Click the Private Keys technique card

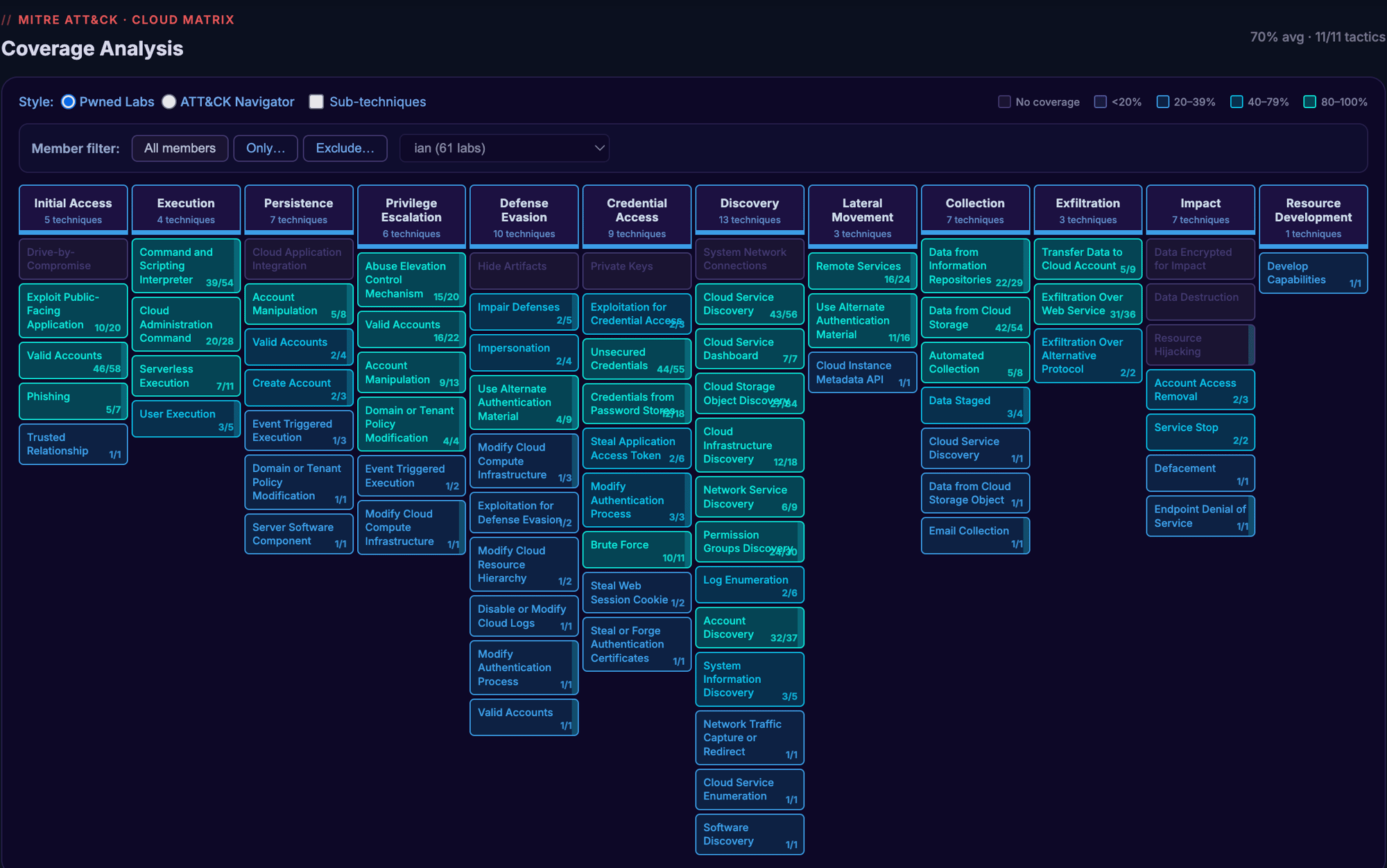click(637, 271)
